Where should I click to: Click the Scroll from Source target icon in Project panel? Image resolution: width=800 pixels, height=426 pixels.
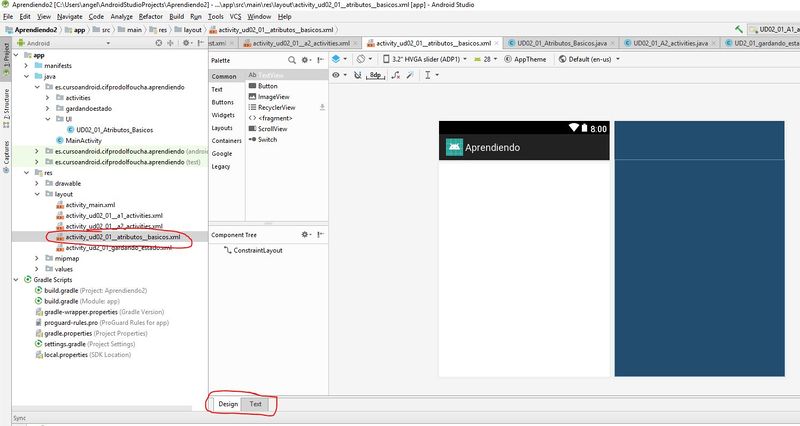tap(159, 43)
